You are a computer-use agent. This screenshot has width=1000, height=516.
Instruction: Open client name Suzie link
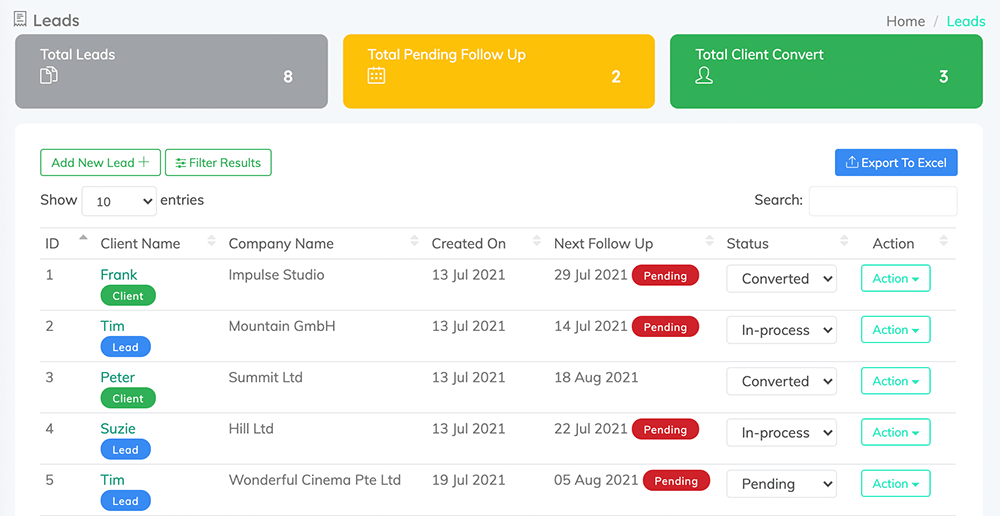click(118, 428)
